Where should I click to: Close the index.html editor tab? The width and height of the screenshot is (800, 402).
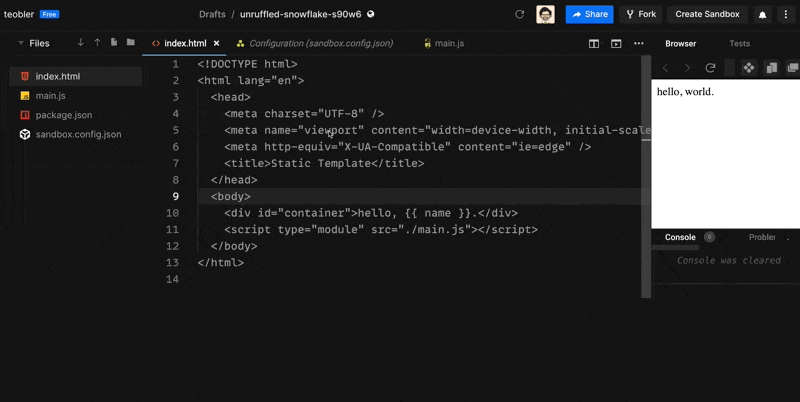(216, 43)
